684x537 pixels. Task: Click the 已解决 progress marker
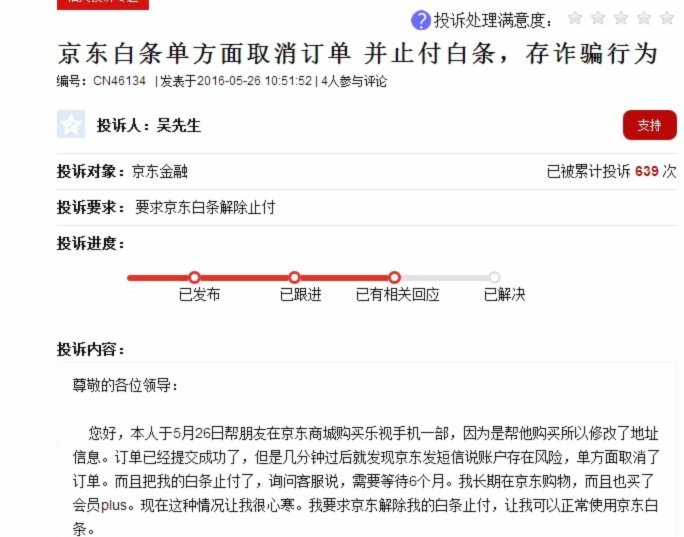tap(494, 277)
